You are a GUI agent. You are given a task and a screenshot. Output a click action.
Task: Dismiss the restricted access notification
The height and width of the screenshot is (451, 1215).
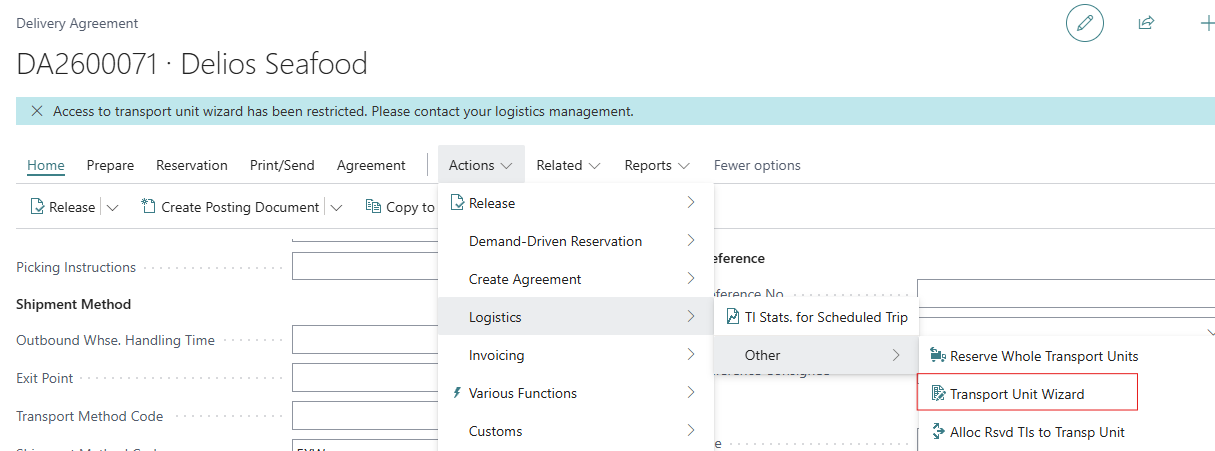pos(37,111)
